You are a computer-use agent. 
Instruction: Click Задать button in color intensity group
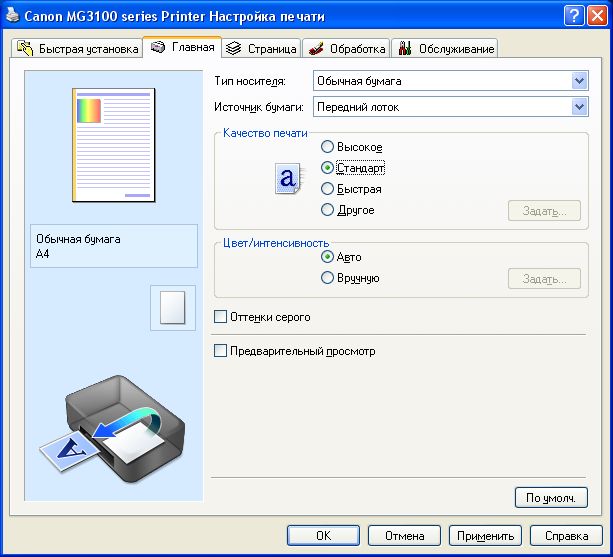[x=544, y=279]
